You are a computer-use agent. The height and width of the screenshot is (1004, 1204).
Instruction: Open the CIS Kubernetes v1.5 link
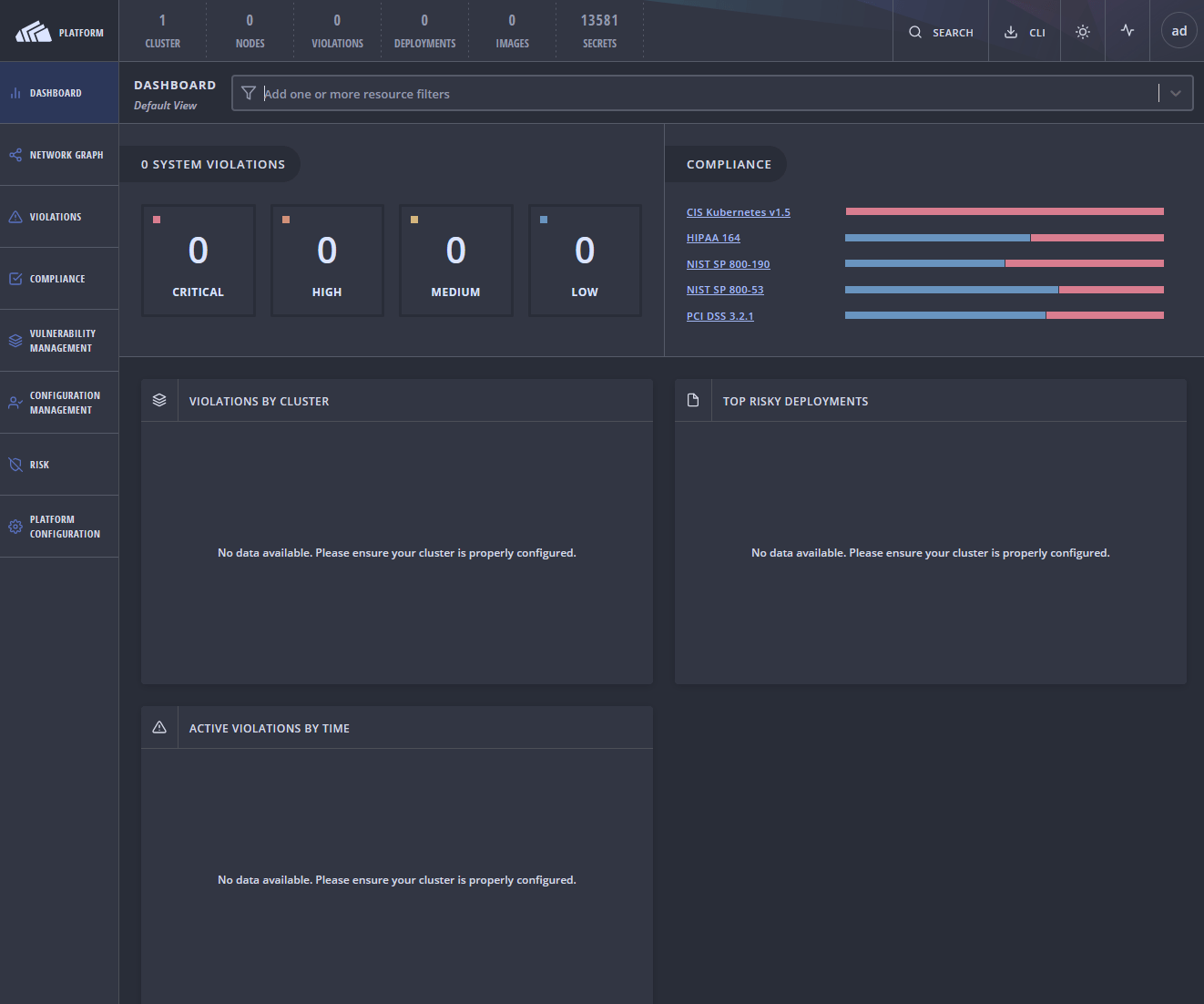739,212
